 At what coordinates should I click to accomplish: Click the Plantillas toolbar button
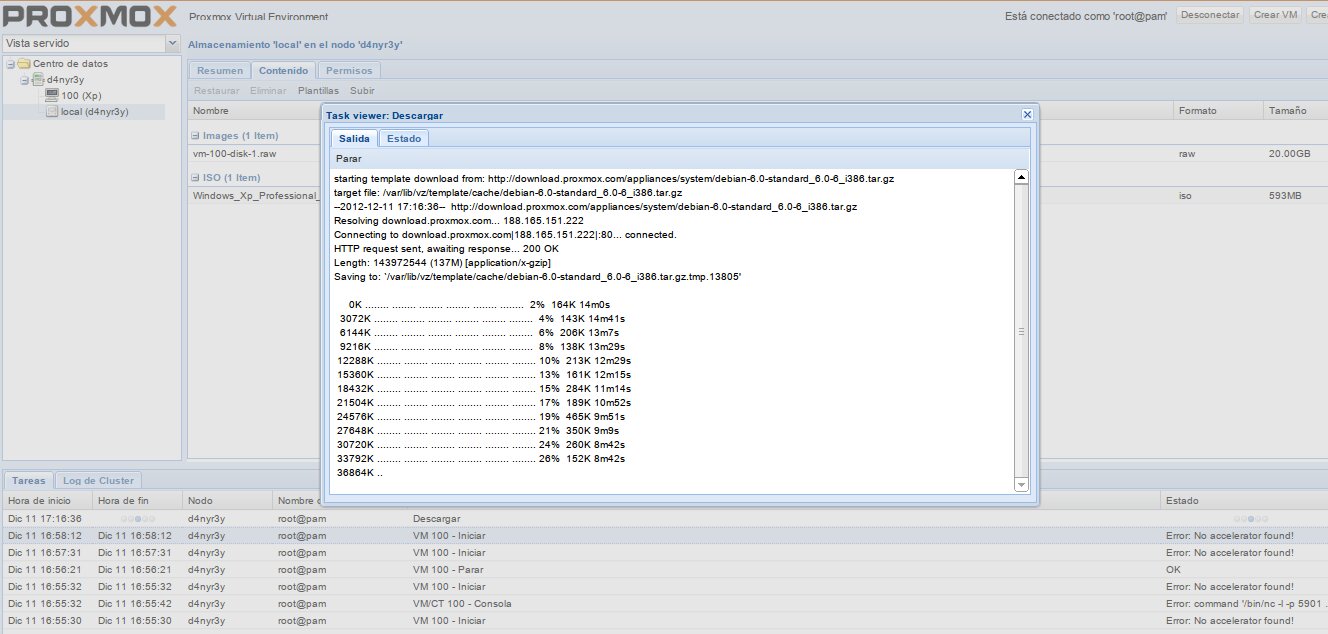(x=318, y=90)
